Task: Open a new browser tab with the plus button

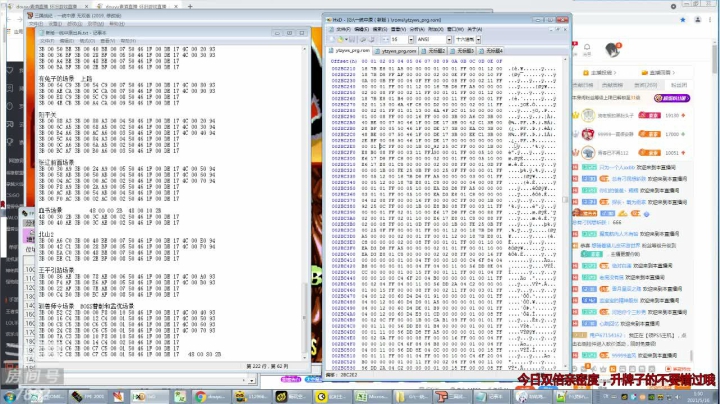Action: 190,6
